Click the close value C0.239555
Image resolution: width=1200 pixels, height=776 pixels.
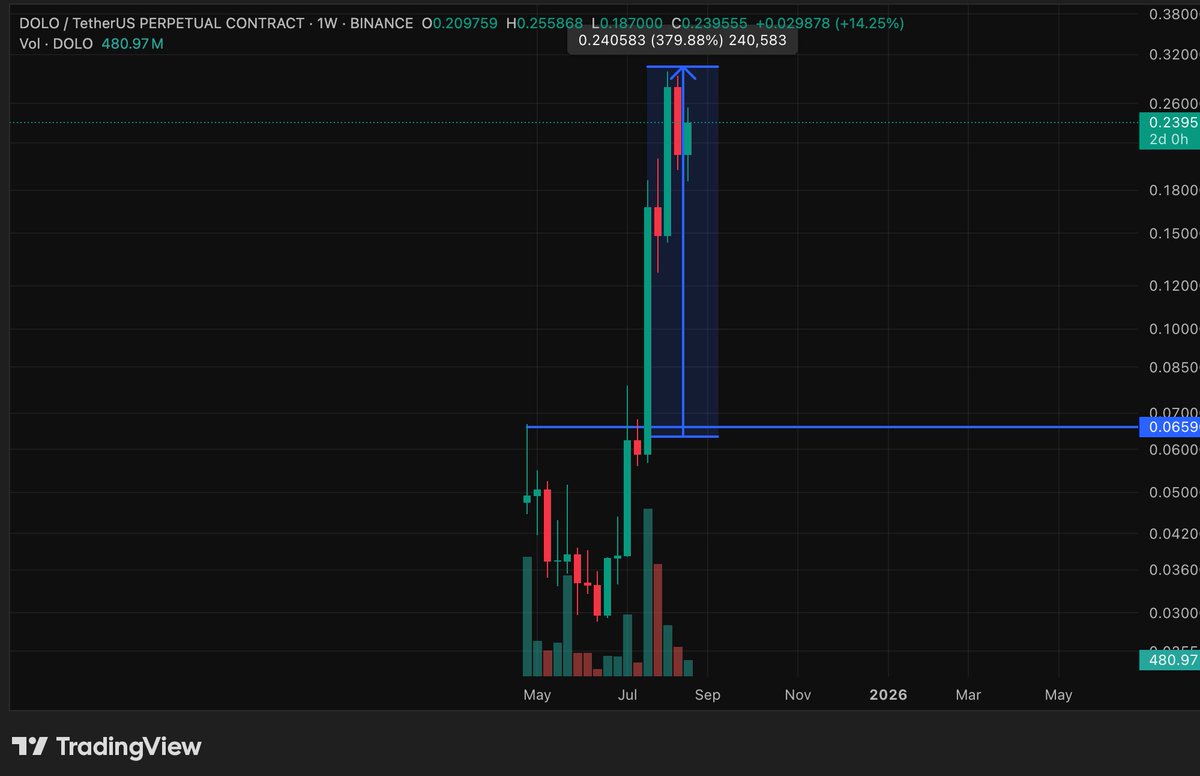(710, 22)
